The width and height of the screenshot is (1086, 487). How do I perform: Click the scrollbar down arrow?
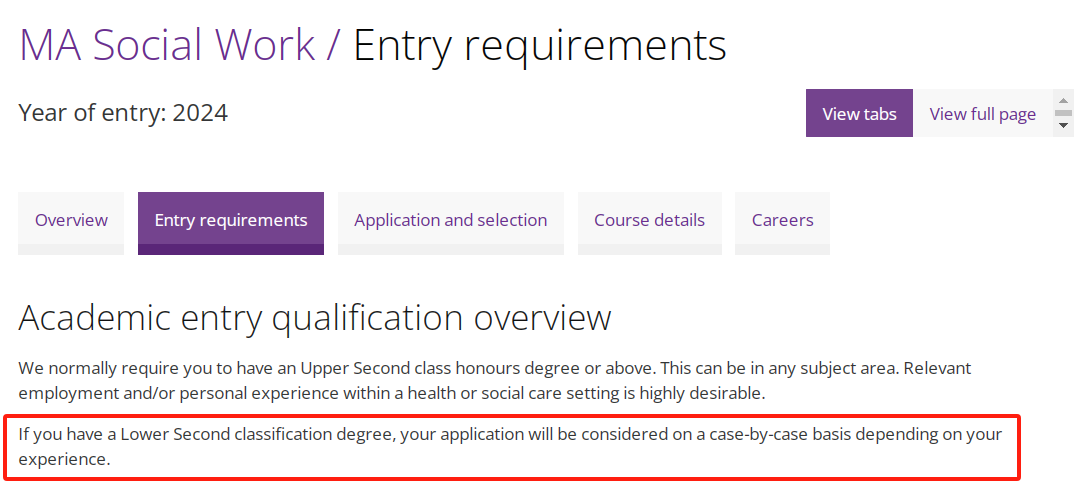pyautogui.click(x=1063, y=126)
